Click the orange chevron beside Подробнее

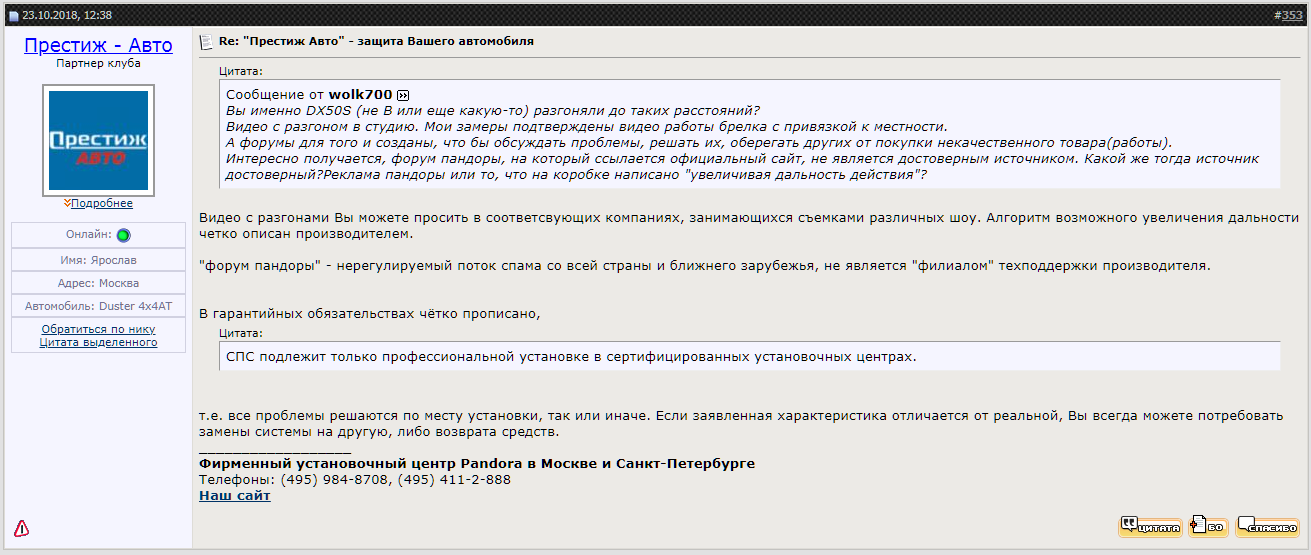tap(67, 203)
